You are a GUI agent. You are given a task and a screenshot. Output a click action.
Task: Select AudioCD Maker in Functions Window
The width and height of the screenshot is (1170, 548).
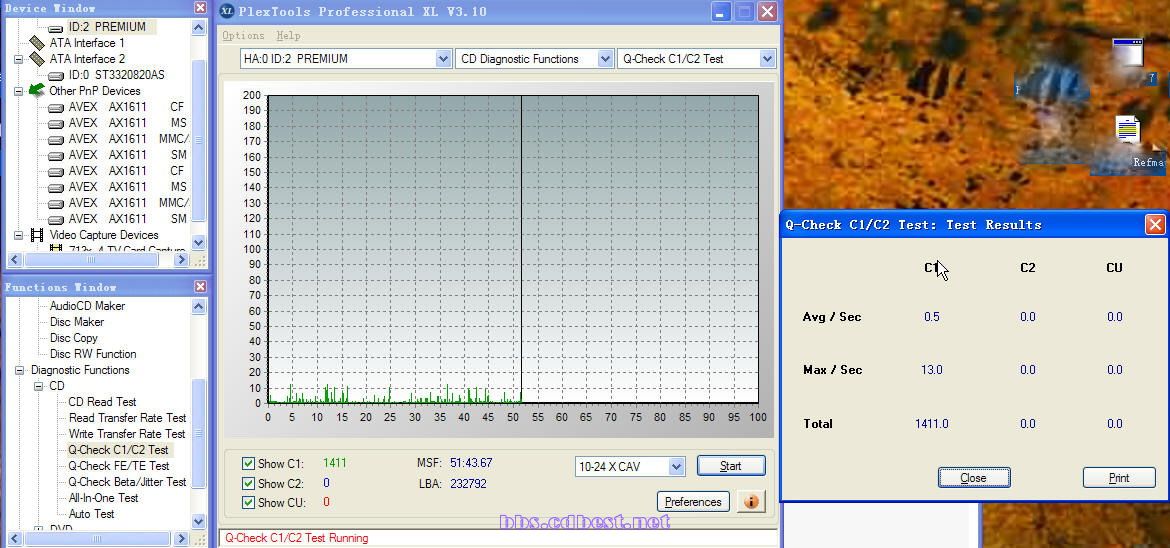pyautogui.click(x=87, y=306)
